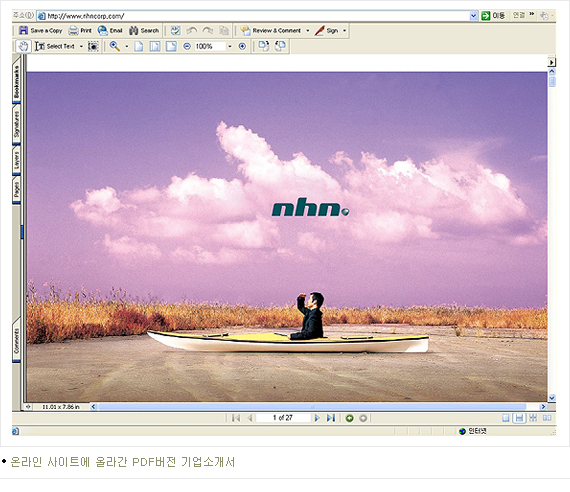Click the browser address bar URL

click(x=253, y=16)
